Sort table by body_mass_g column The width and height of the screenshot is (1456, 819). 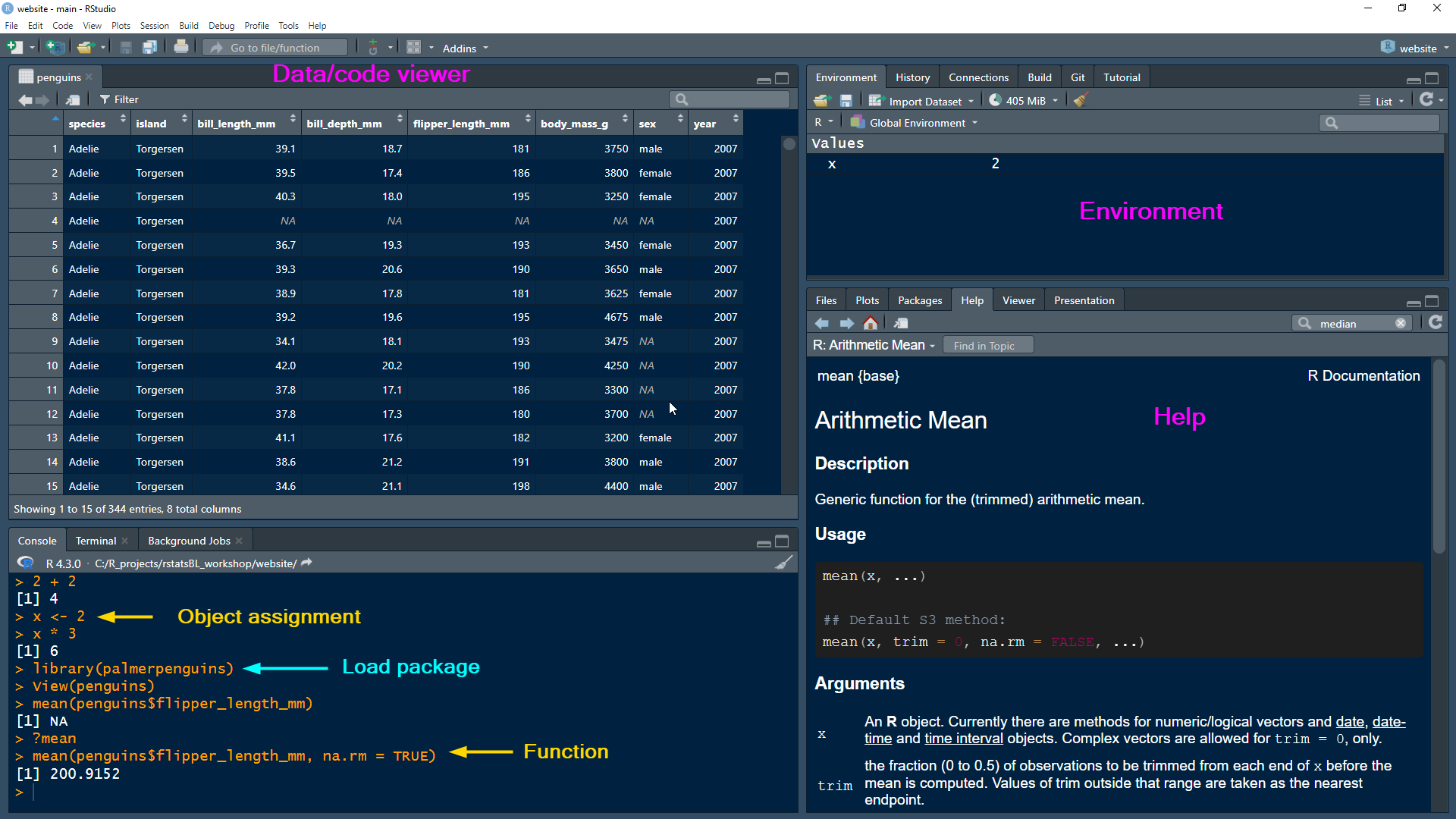coord(574,124)
